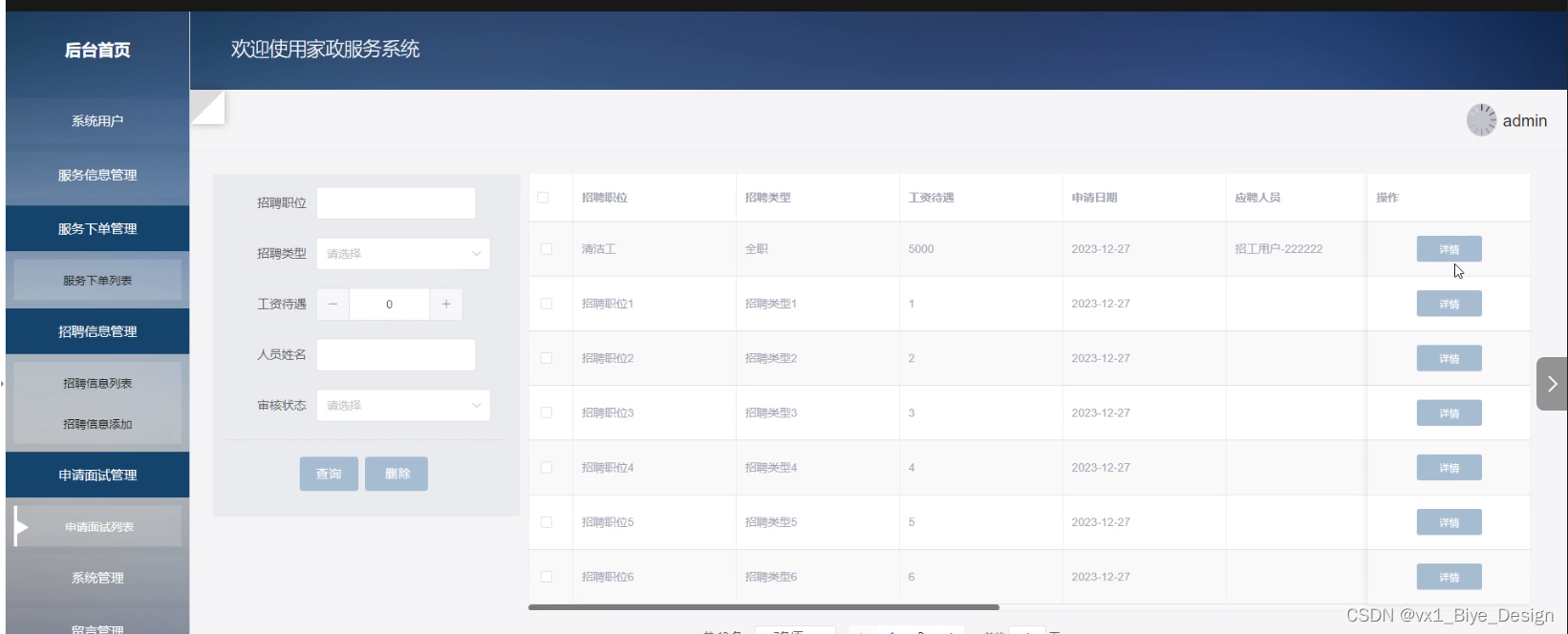
Task: Open 详情 for the 招聘职位3 row
Action: [1449, 412]
